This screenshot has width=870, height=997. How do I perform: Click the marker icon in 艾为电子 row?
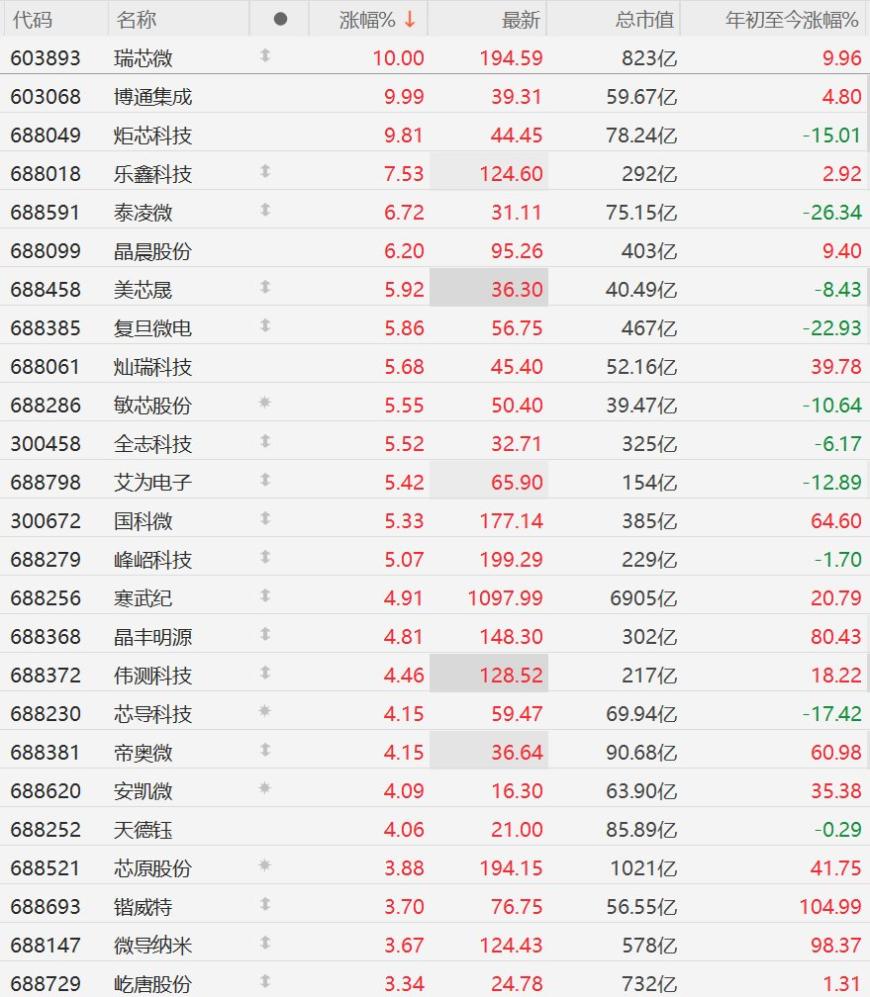click(x=265, y=480)
